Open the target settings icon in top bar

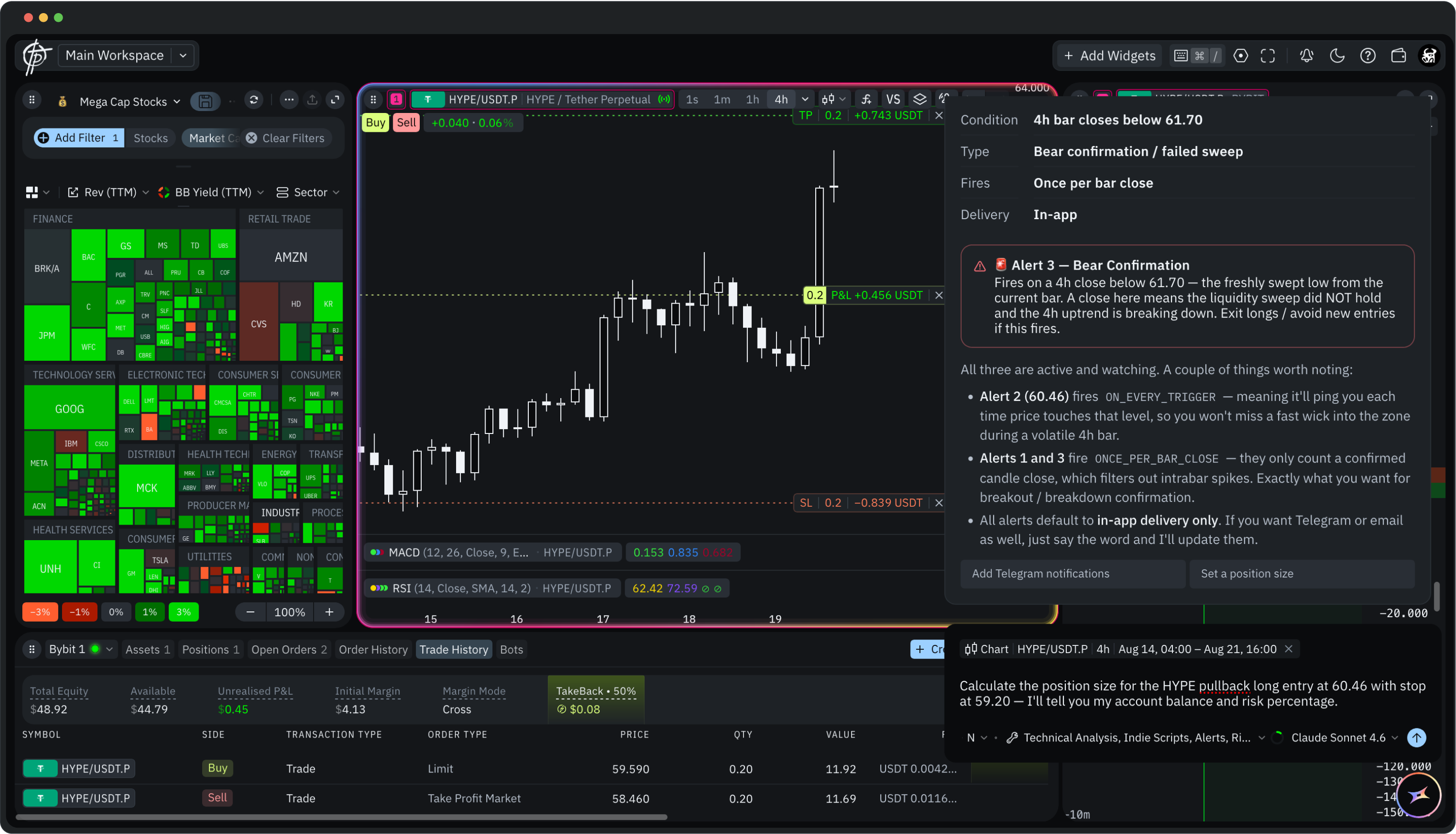[x=1240, y=56]
